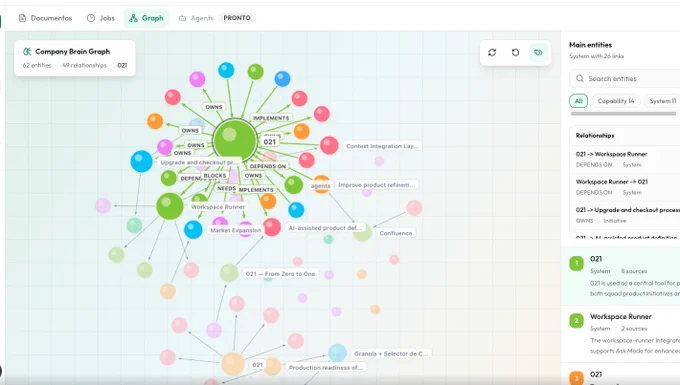Click the 021 — From Zero to One label
Screen dimensions: 680x385
tap(280, 274)
